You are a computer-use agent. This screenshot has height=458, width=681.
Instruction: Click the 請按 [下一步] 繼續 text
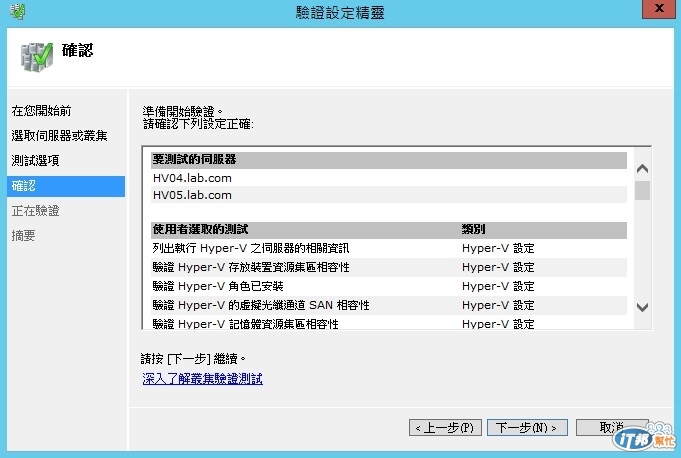click(193, 359)
